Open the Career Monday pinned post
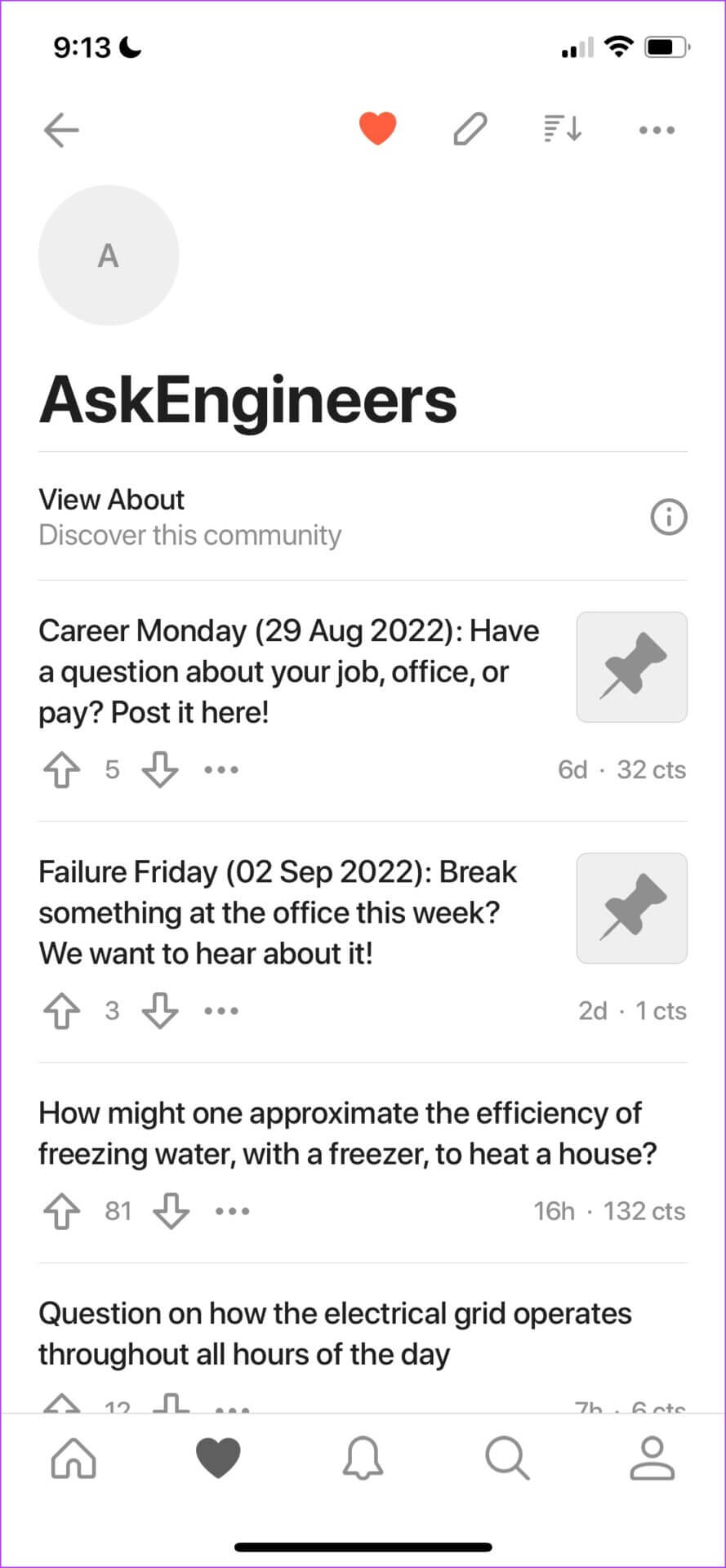This screenshot has width=726, height=1568. pyautogui.click(x=289, y=671)
